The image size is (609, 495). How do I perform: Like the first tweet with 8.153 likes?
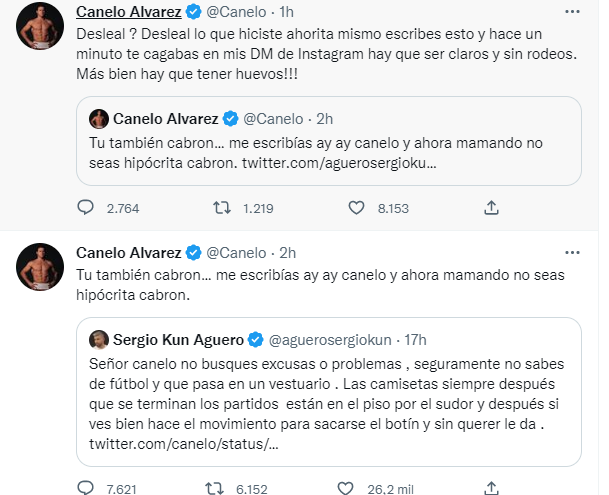358,208
